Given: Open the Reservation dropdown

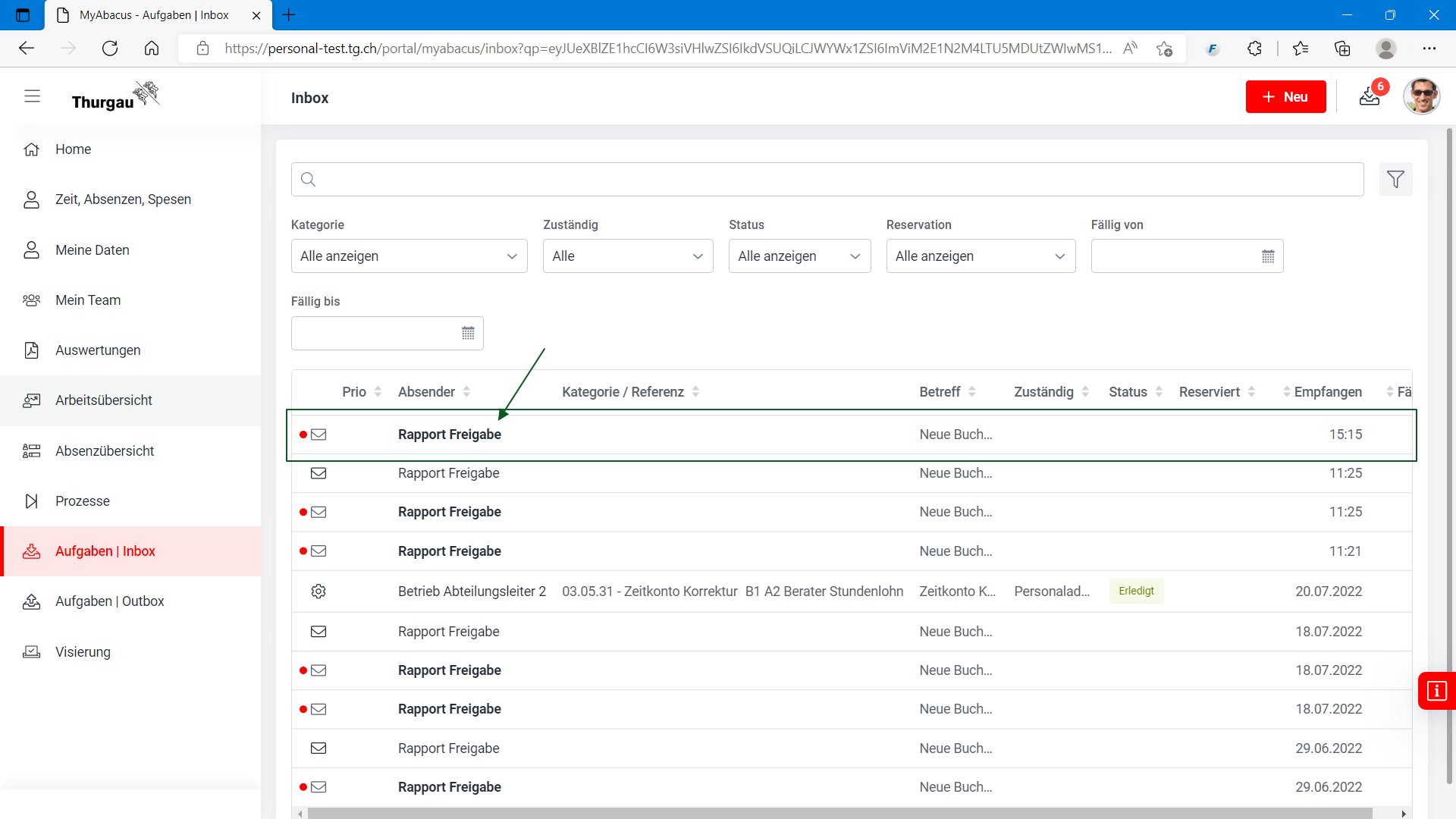Looking at the screenshot, I should click(980, 256).
